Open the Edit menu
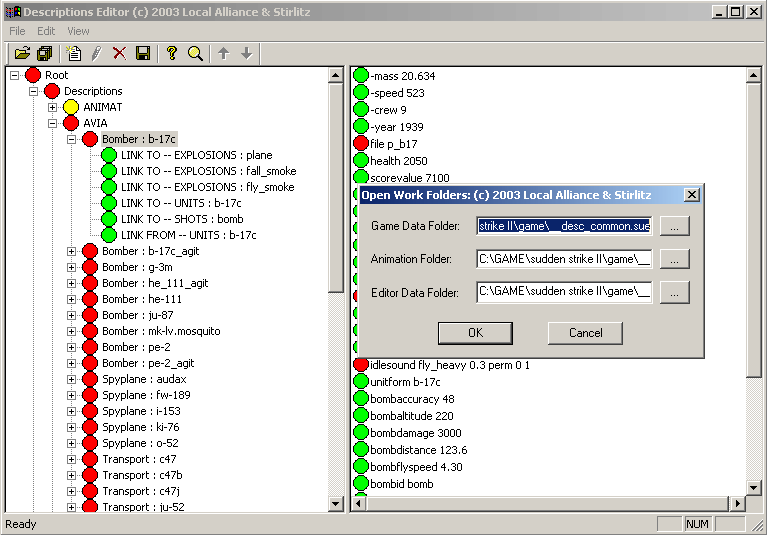This screenshot has width=767, height=535. [46, 31]
